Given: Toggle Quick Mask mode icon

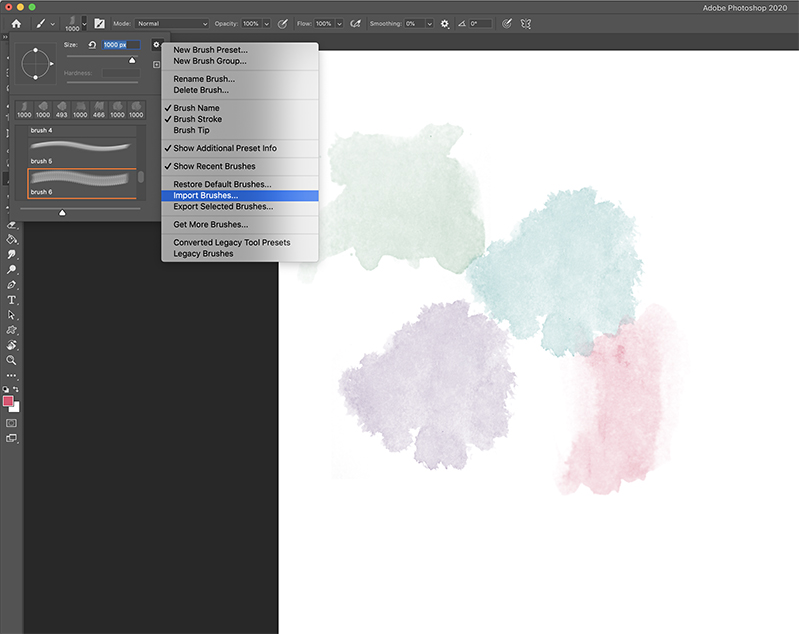Looking at the screenshot, I should coord(12,423).
